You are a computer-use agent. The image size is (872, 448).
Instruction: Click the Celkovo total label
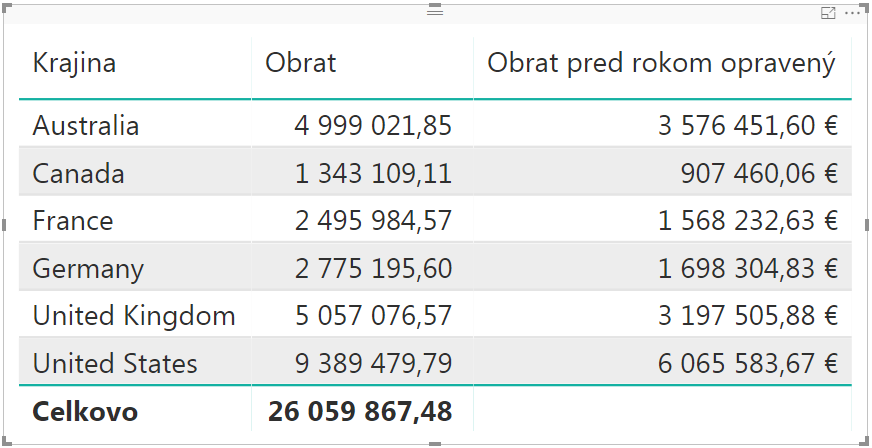click(85, 411)
